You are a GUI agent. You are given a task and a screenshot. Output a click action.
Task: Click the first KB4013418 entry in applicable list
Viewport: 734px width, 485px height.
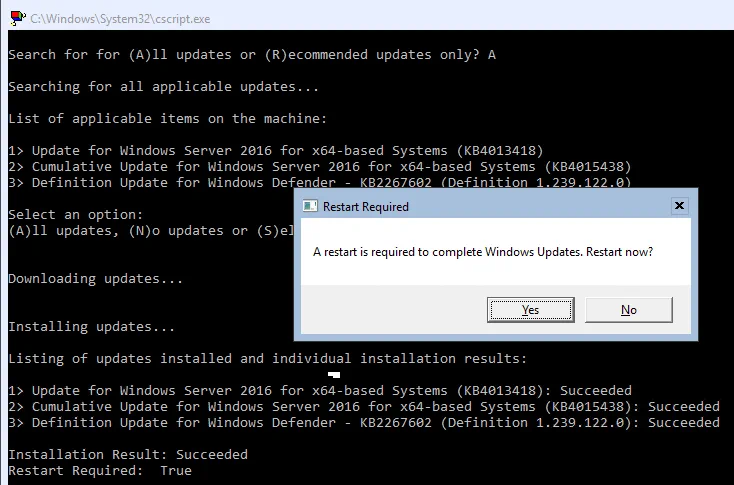276,151
